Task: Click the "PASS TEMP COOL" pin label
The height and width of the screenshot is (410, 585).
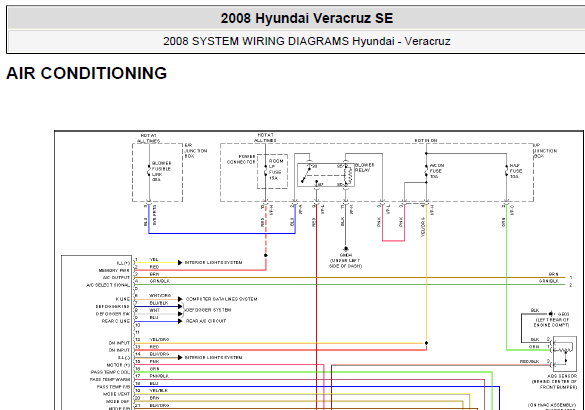Action: point(110,372)
